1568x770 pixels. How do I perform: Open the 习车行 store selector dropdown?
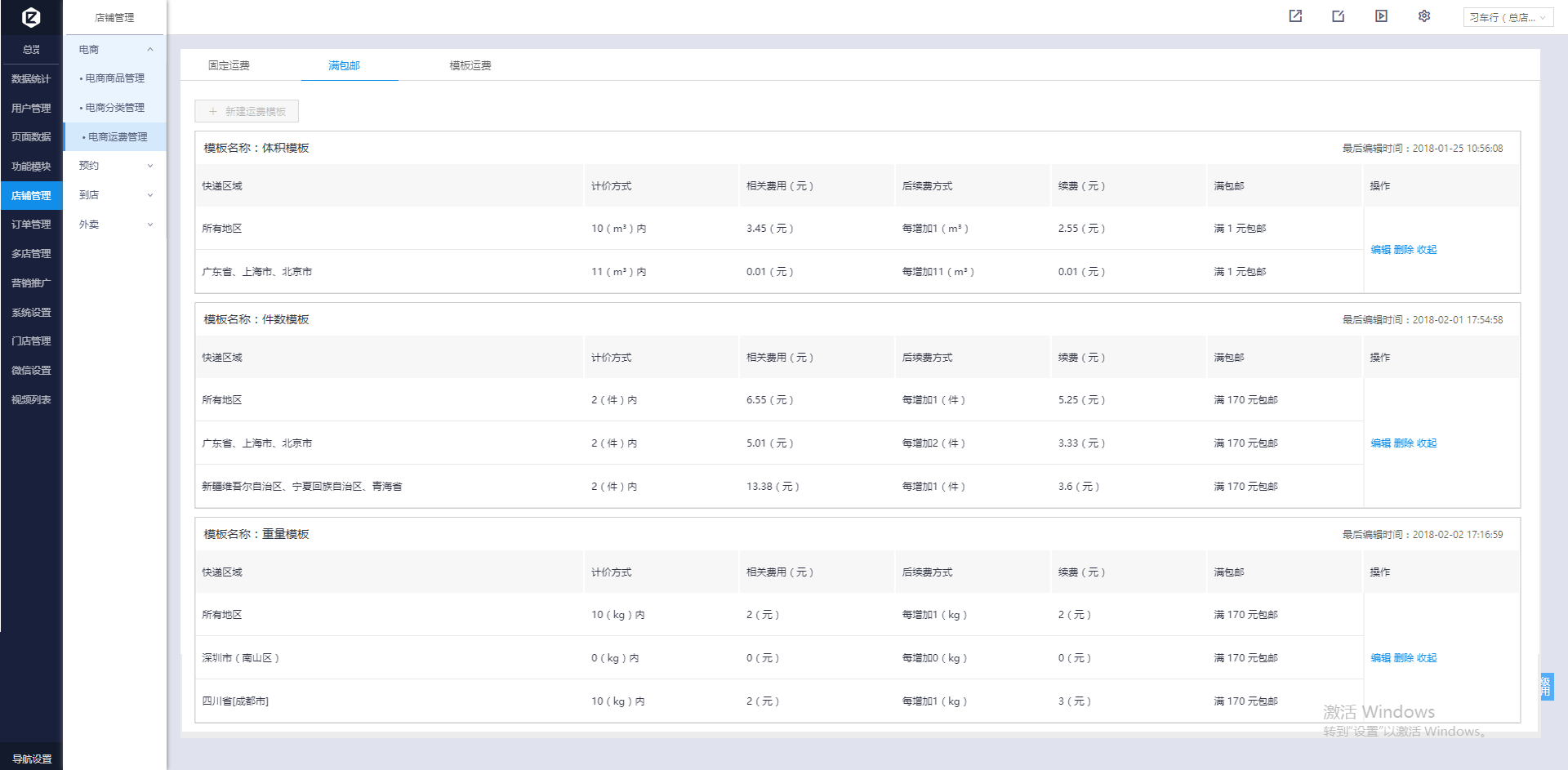(x=1508, y=17)
